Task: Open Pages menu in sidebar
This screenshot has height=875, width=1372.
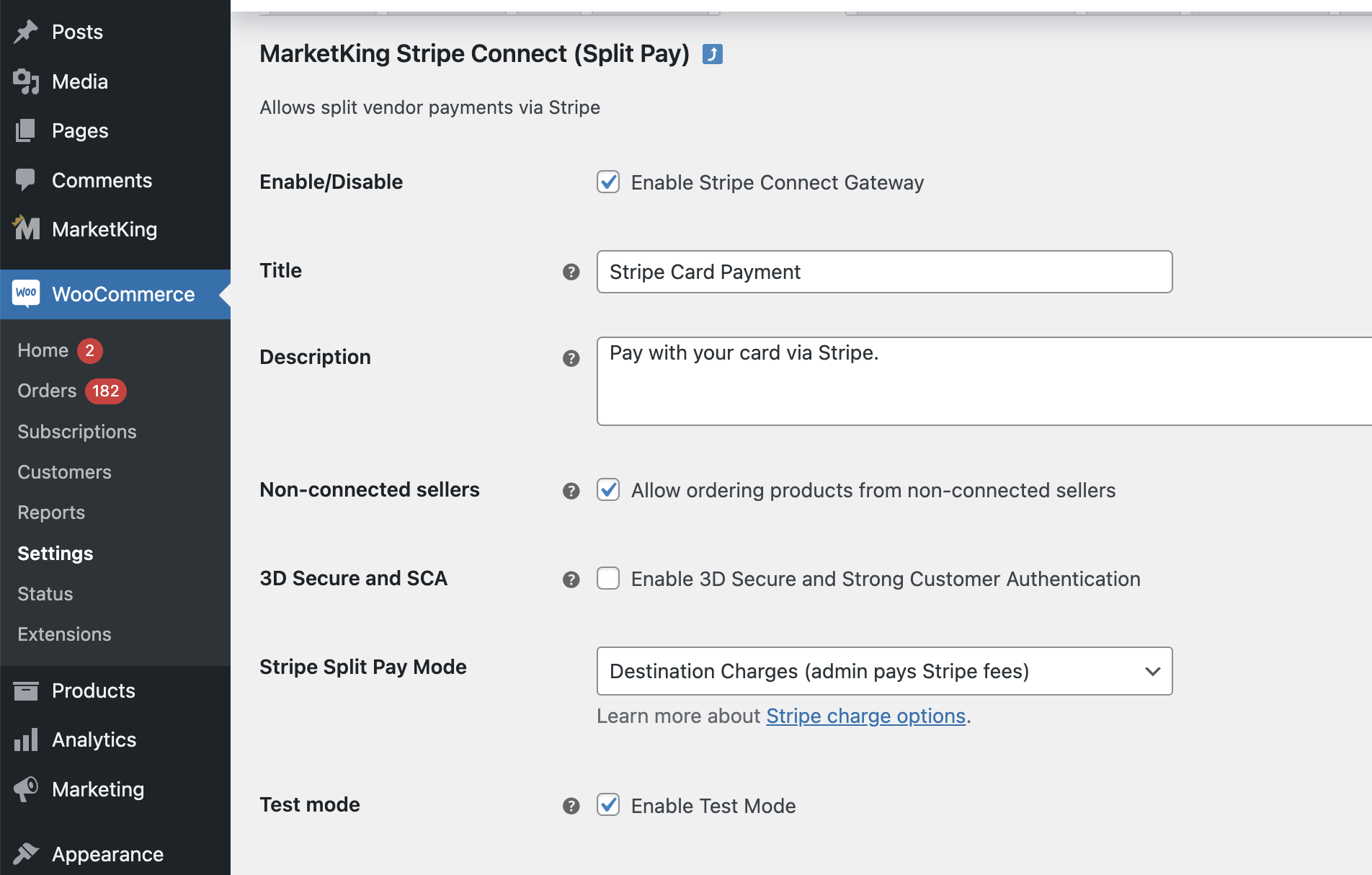Action: coord(115,130)
